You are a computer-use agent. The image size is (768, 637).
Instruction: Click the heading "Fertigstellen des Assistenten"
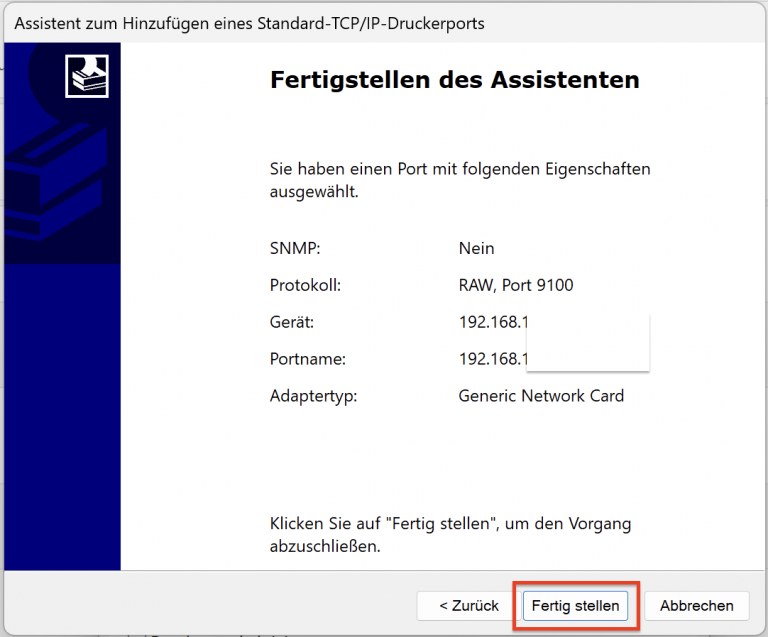[x=454, y=80]
